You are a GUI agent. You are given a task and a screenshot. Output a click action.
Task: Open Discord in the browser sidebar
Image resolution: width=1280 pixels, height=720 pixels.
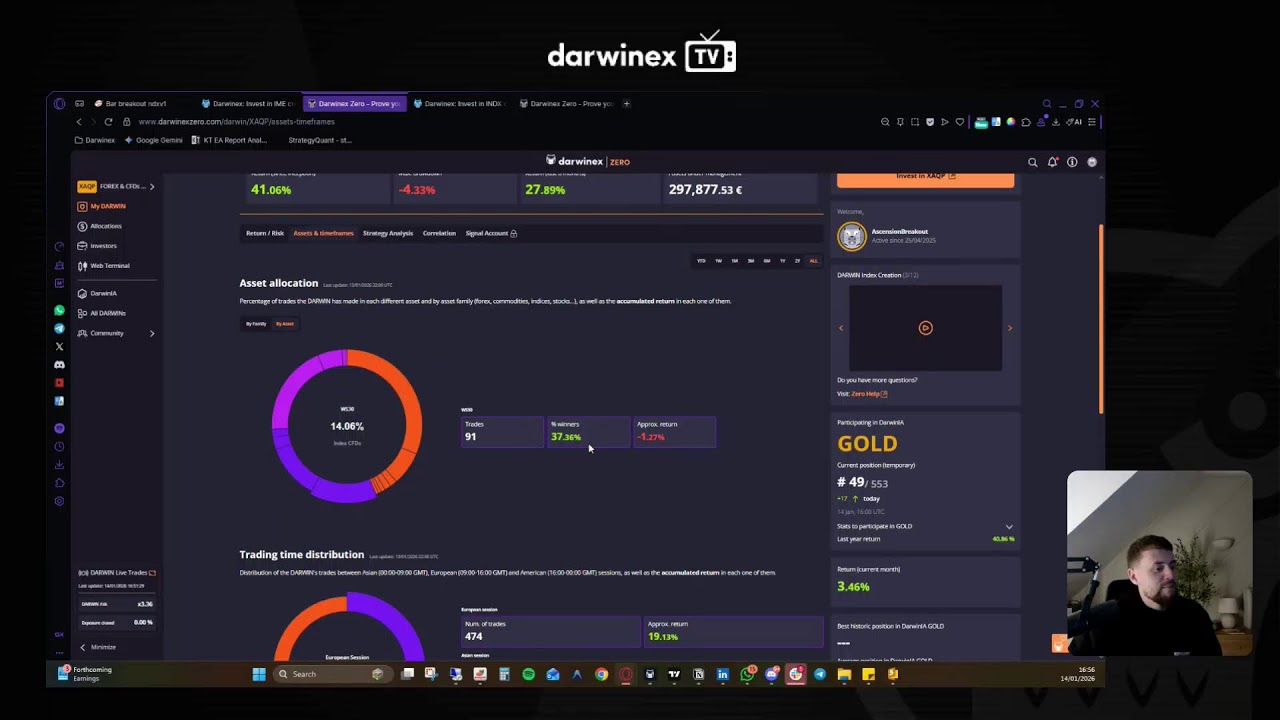click(x=59, y=365)
